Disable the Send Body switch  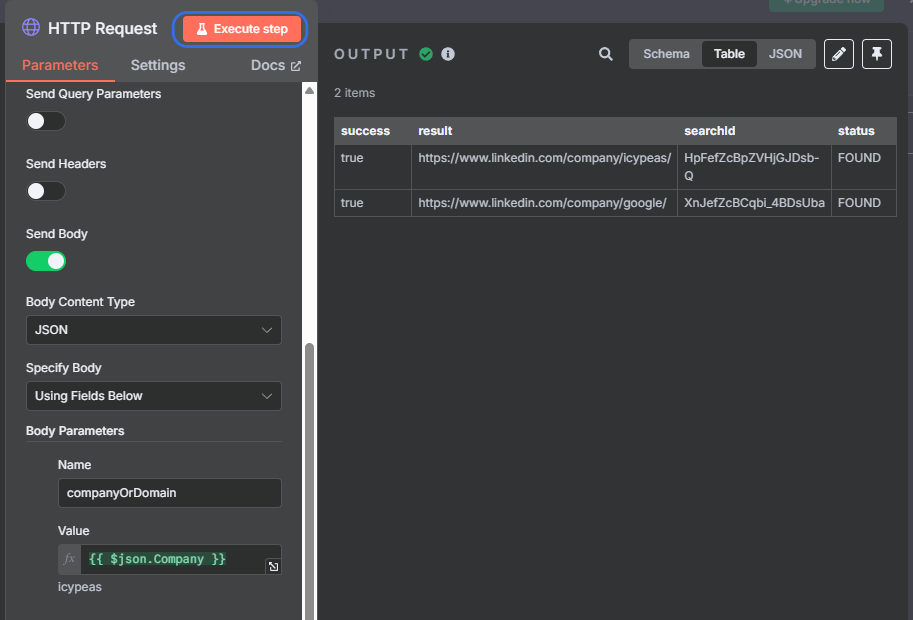(45, 261)
